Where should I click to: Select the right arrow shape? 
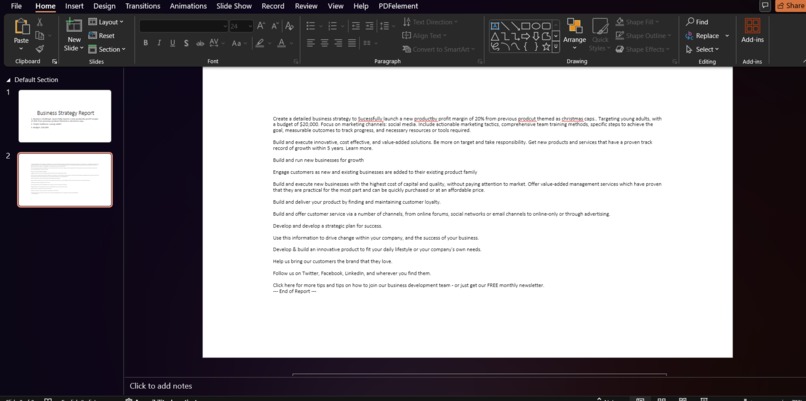click(x=525, y=37)
